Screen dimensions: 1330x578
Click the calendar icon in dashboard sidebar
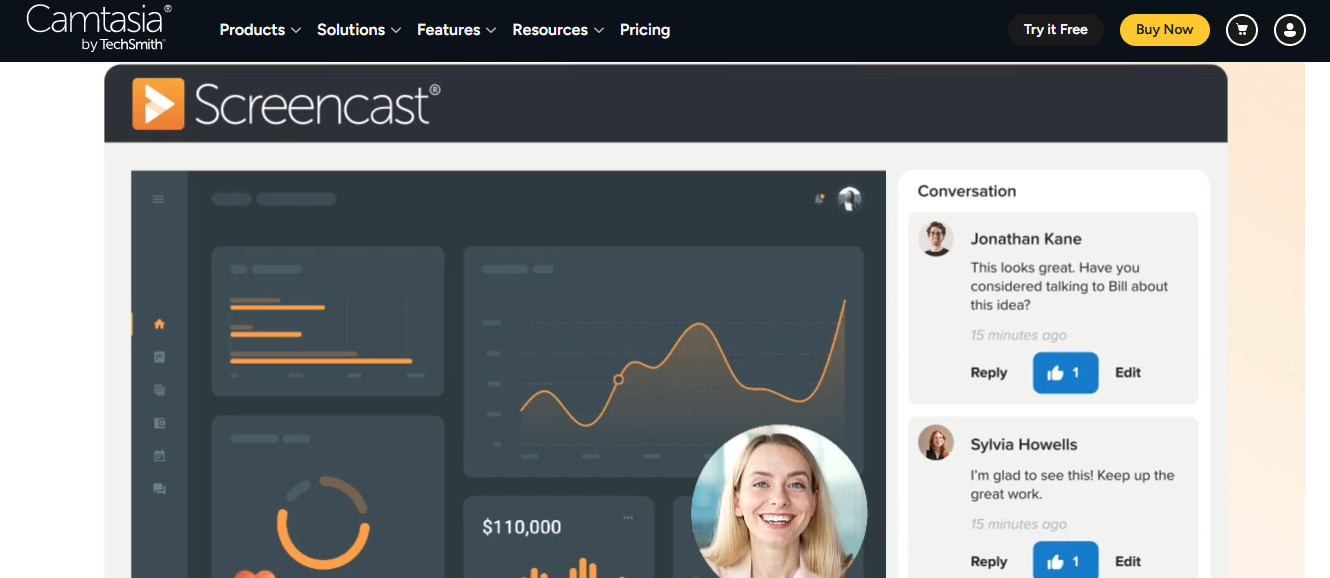click(159, 456)
